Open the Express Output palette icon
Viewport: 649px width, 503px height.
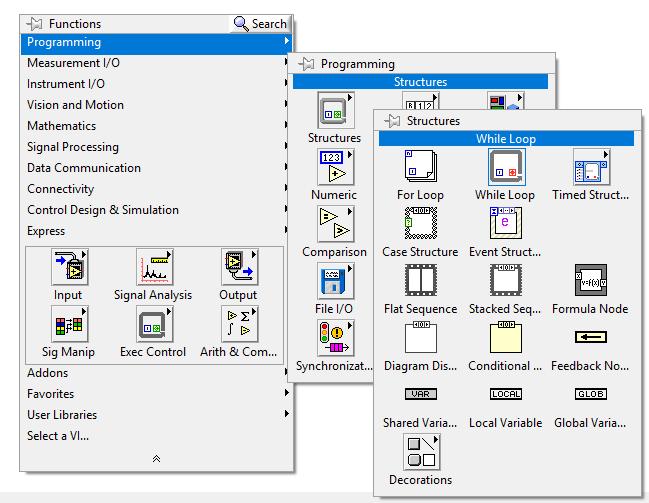[x=240, y=267]
